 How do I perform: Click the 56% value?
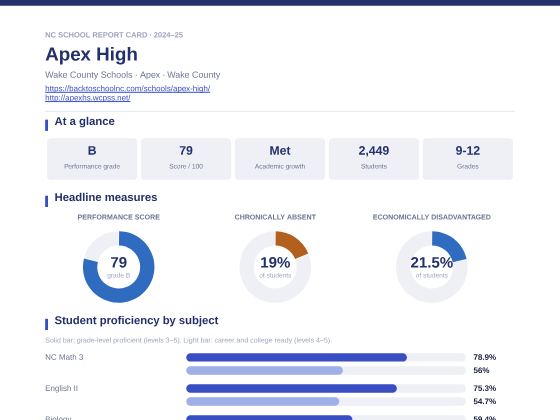[x=481, y=370]
